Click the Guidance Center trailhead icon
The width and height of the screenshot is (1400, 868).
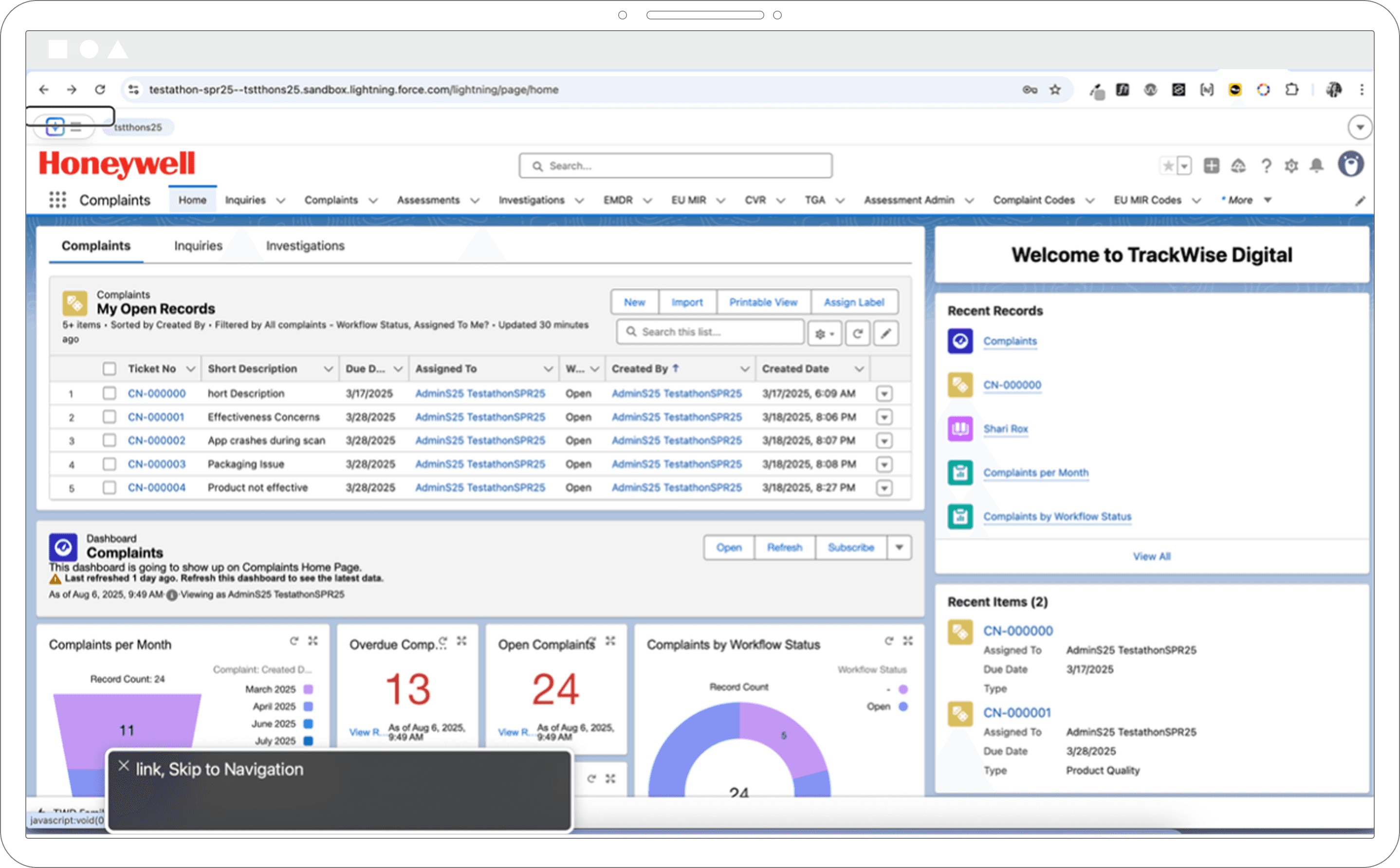(x=1239, y=166)
